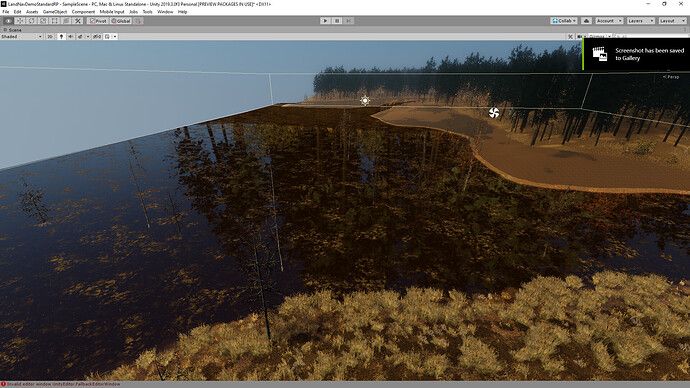Select the wind zone gizmo
Viewport: 690px width, 388px height.
coord(494,113)
